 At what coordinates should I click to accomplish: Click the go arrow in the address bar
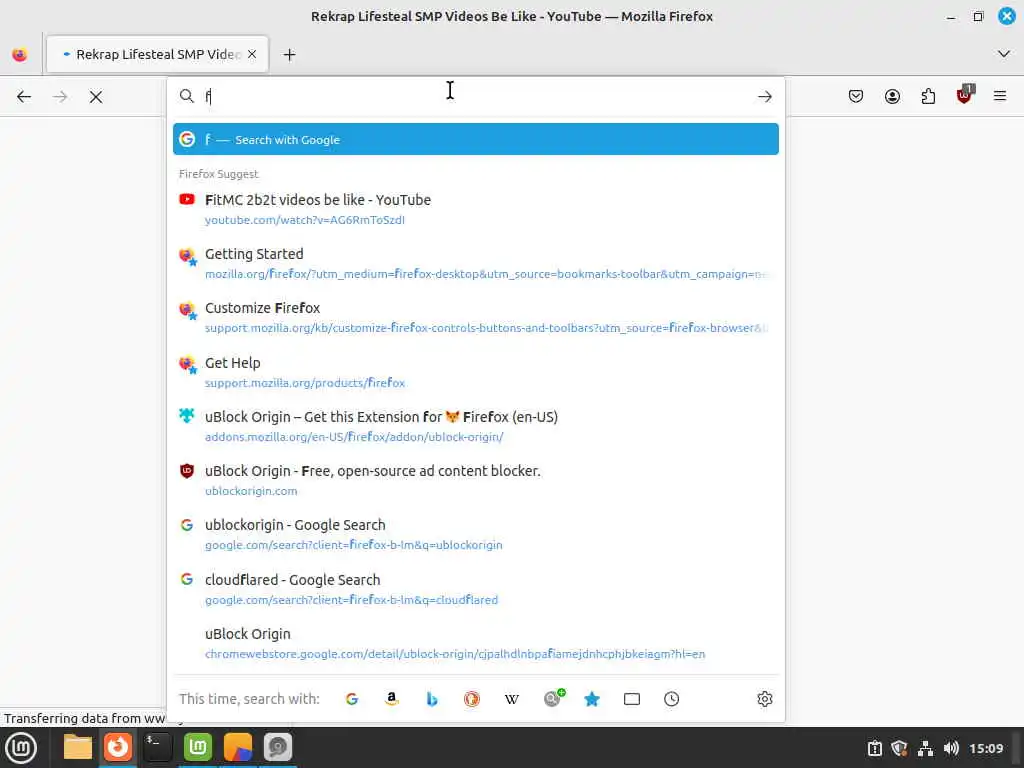pos(765,97)
